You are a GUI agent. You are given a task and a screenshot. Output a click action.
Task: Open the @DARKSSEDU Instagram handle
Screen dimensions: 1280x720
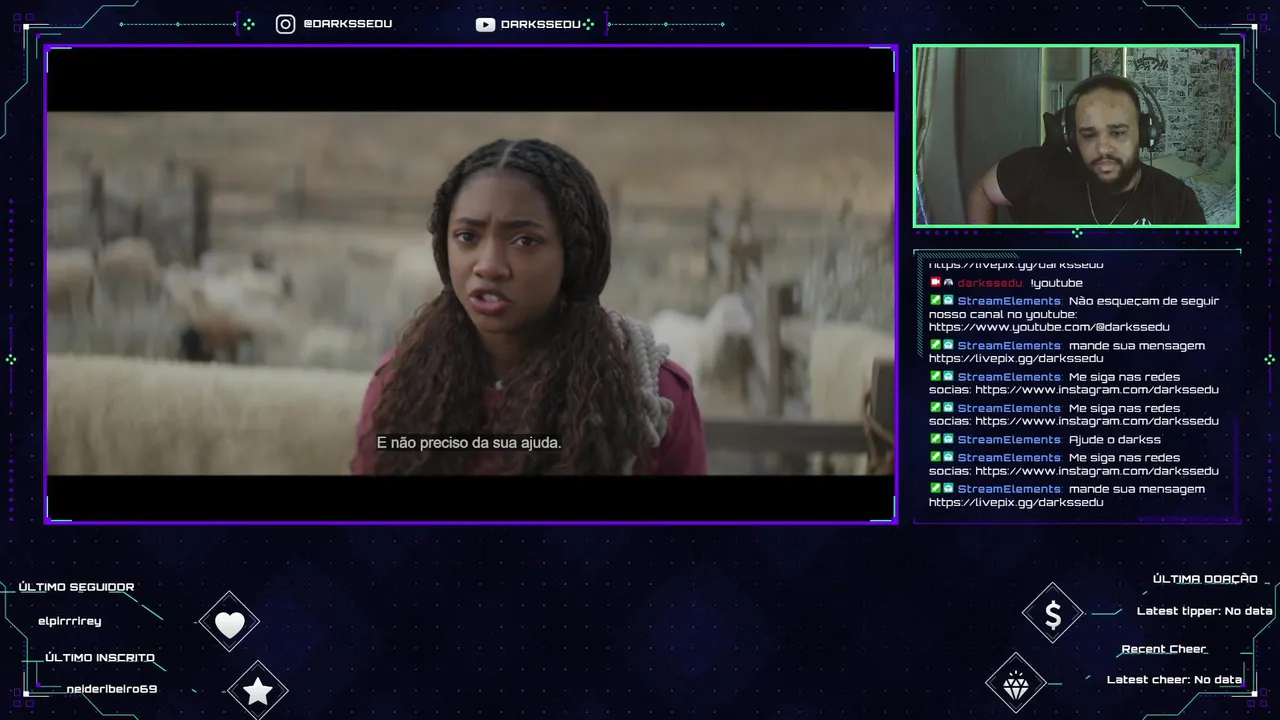(347, 24)
